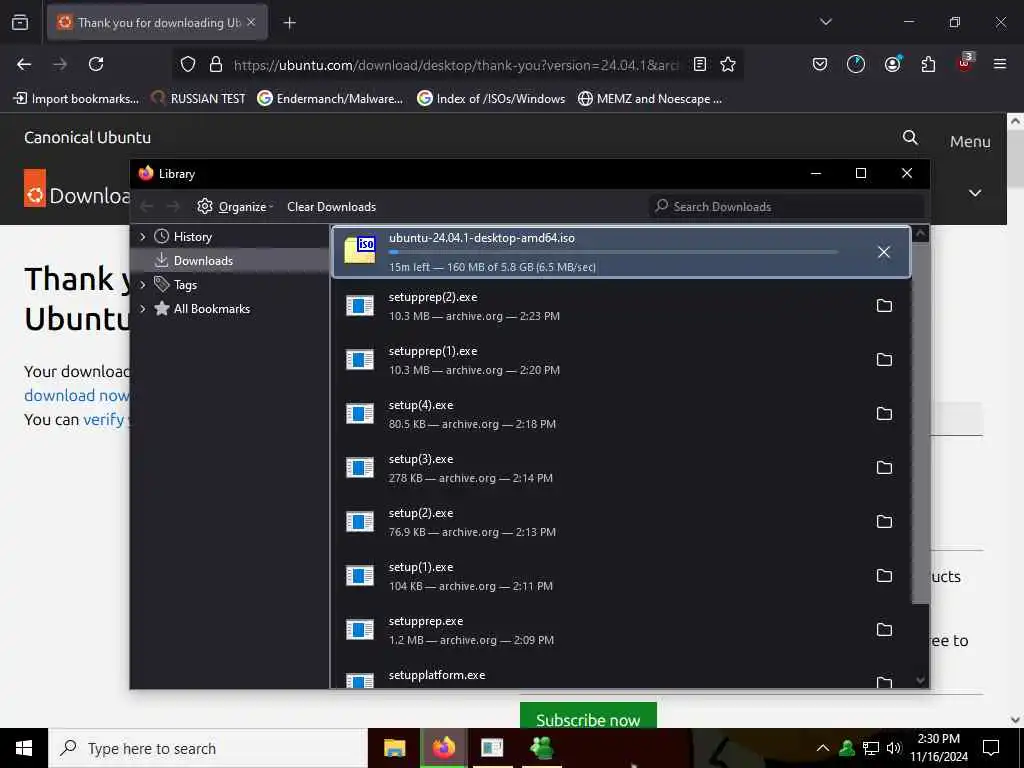This screenshot has width=1024, height=768.
Task: Reload the current page
Action: coord(96,64)
